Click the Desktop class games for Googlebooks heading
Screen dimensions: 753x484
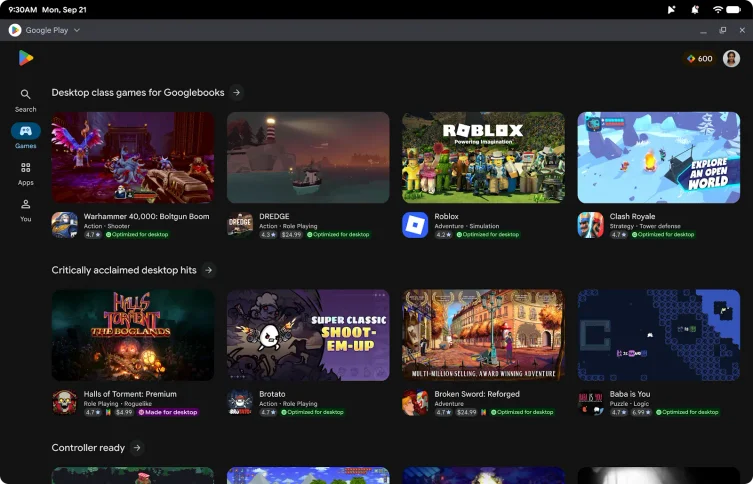138,93
